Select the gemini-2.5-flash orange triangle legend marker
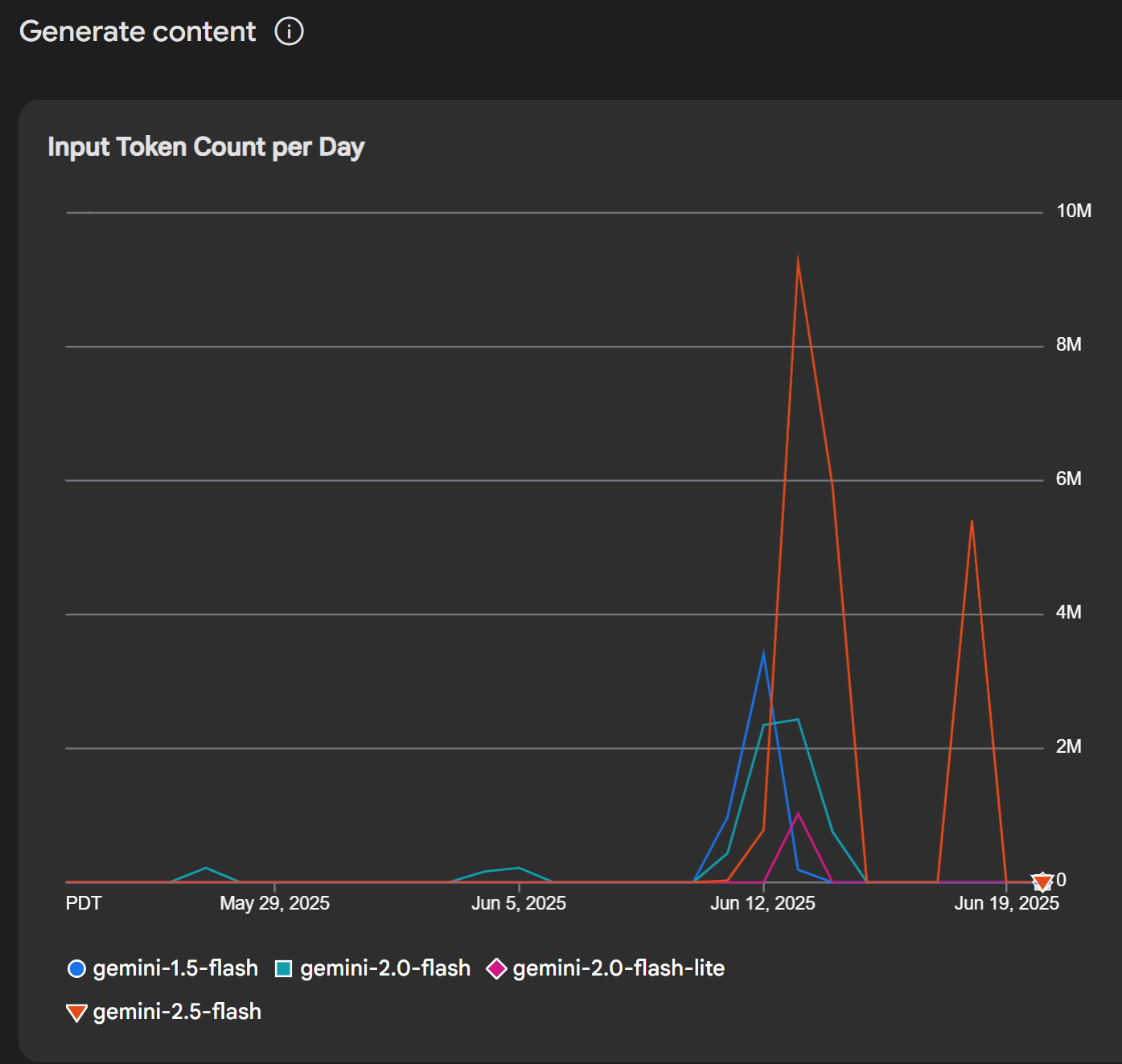 pos(76,1013)
